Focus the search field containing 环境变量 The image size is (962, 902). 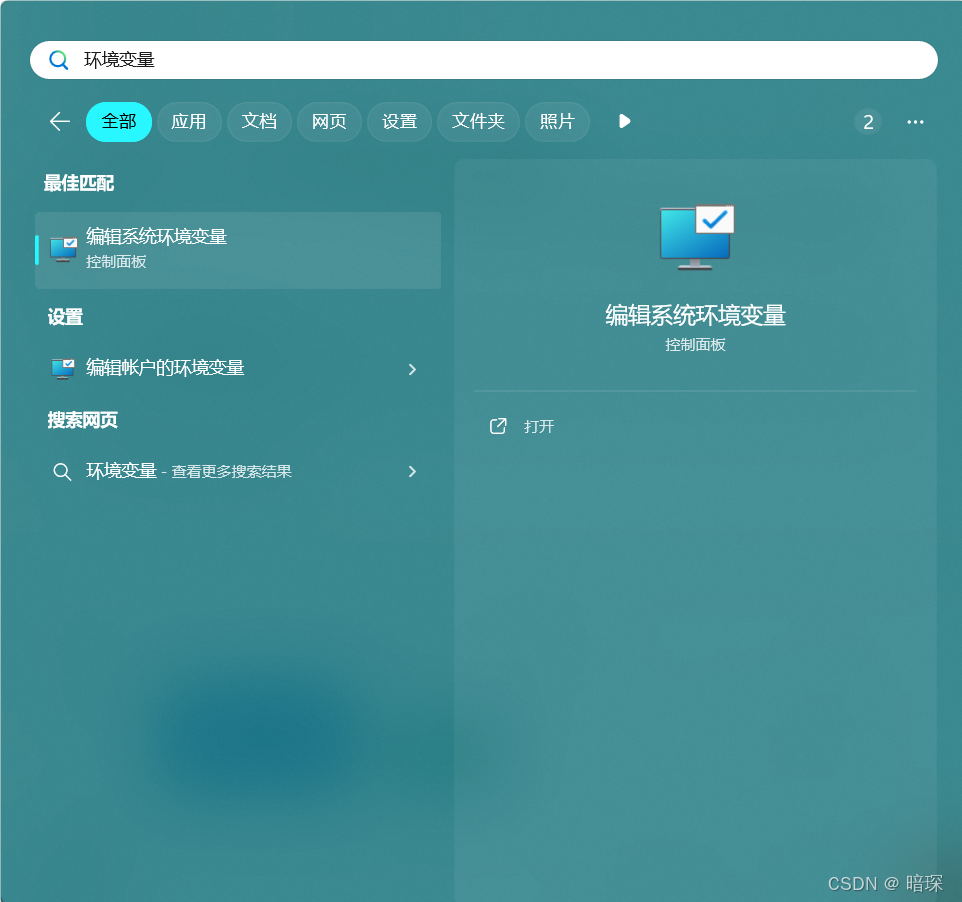pos(483,60)
